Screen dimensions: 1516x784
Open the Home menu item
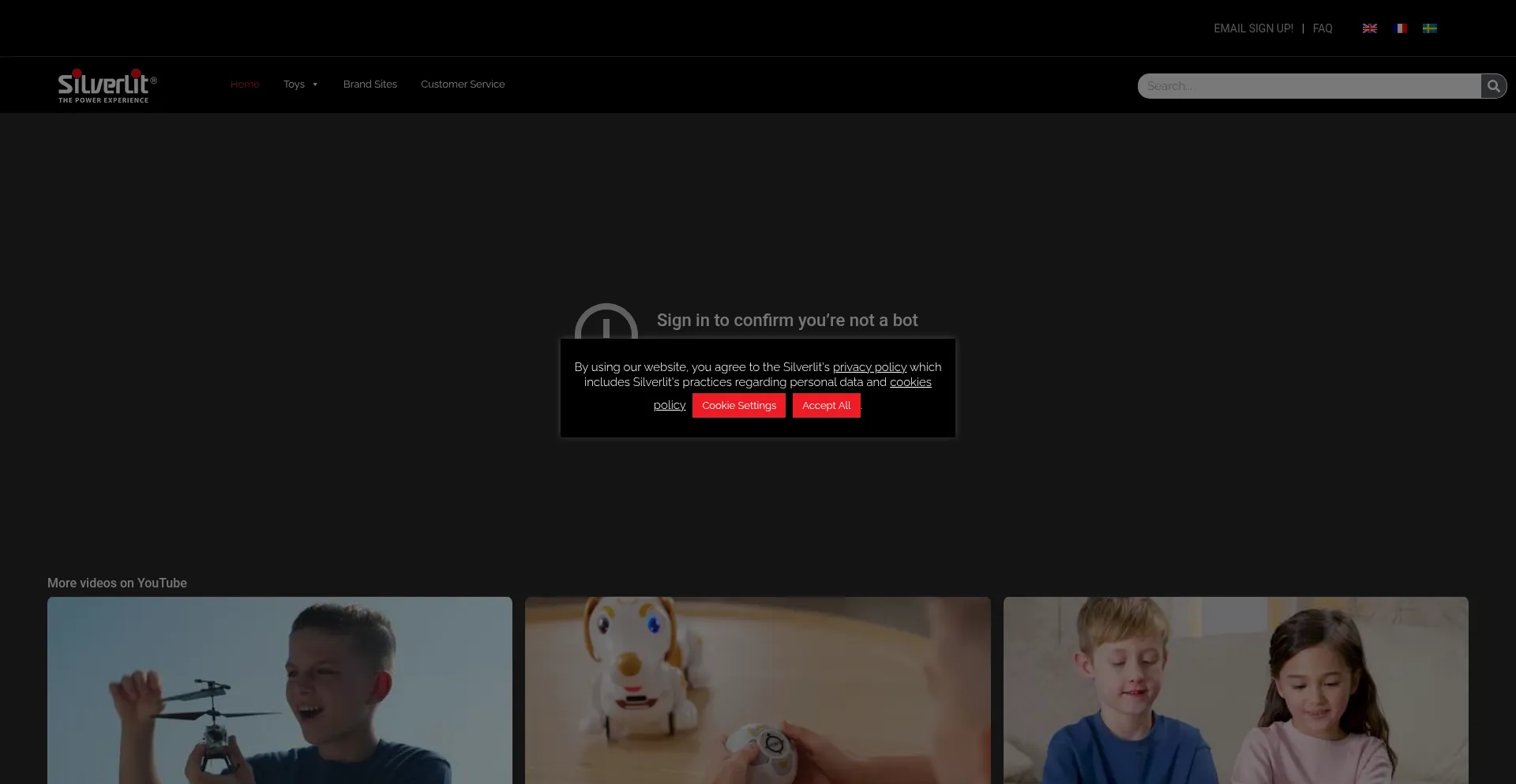point(245,84)
